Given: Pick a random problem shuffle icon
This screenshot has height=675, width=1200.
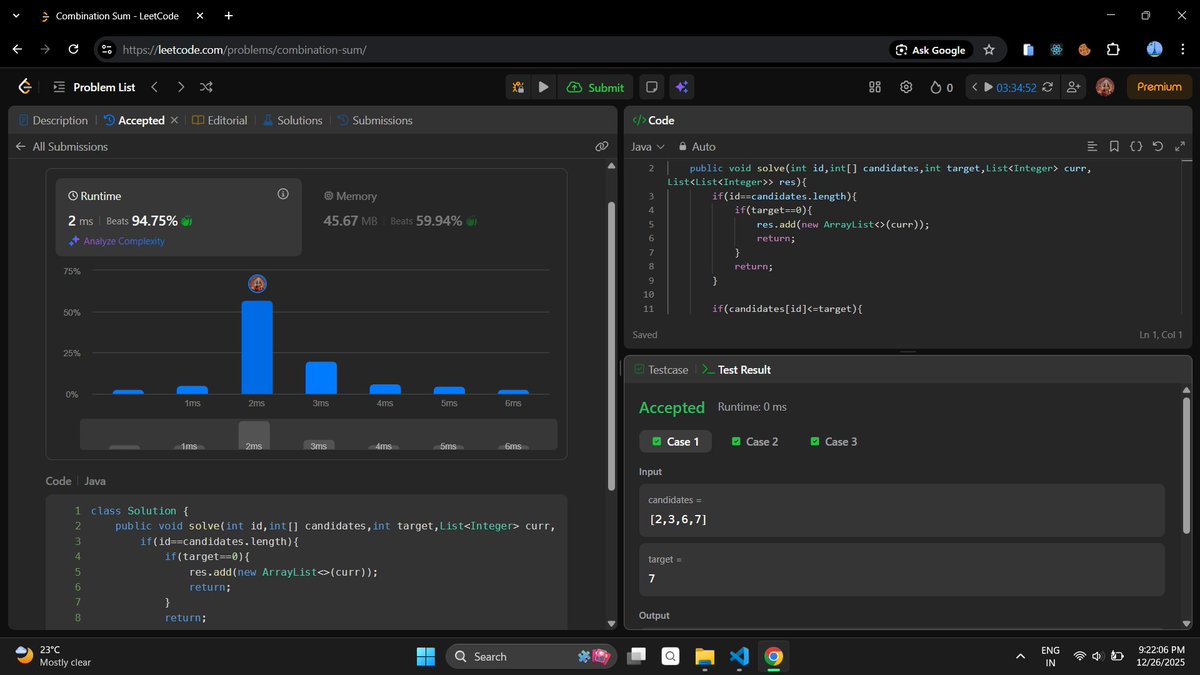Looking at the screenshot, I should point(206,87).
